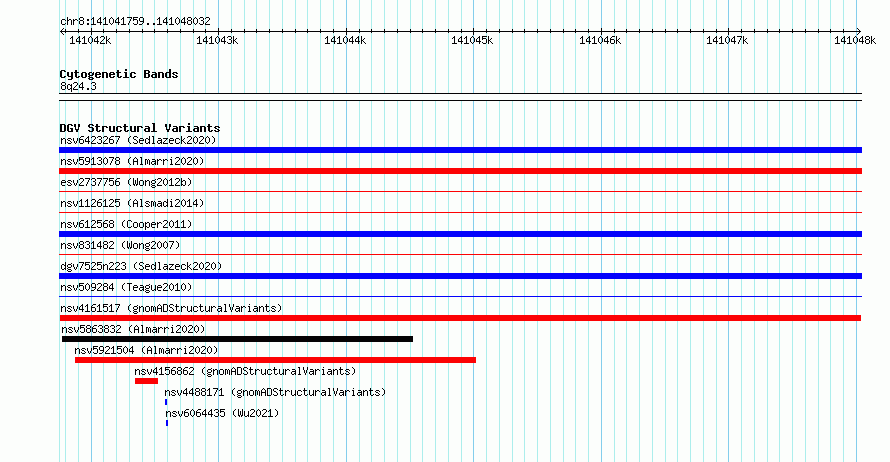Click dgv7525n223 (Sedlazeck2020) label
Screen dimensions: 890x462
(141, 266)
